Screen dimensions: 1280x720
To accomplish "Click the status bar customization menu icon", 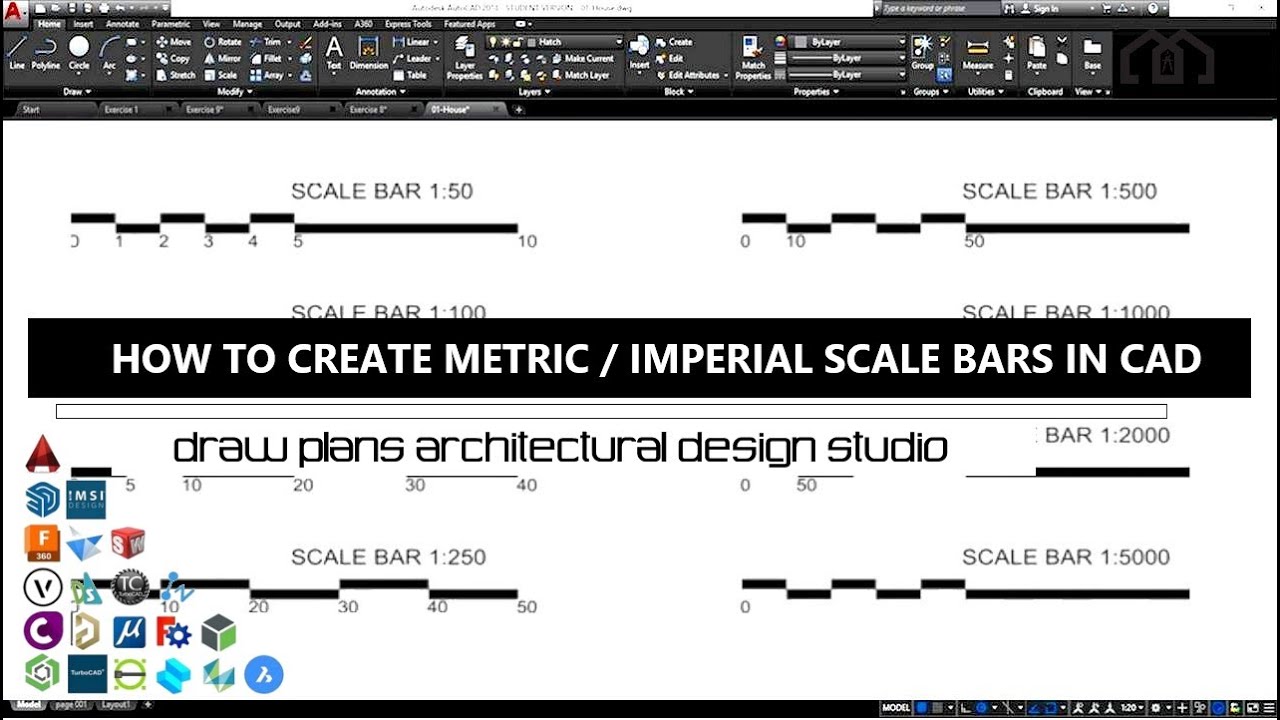I will coord(1269,708).
